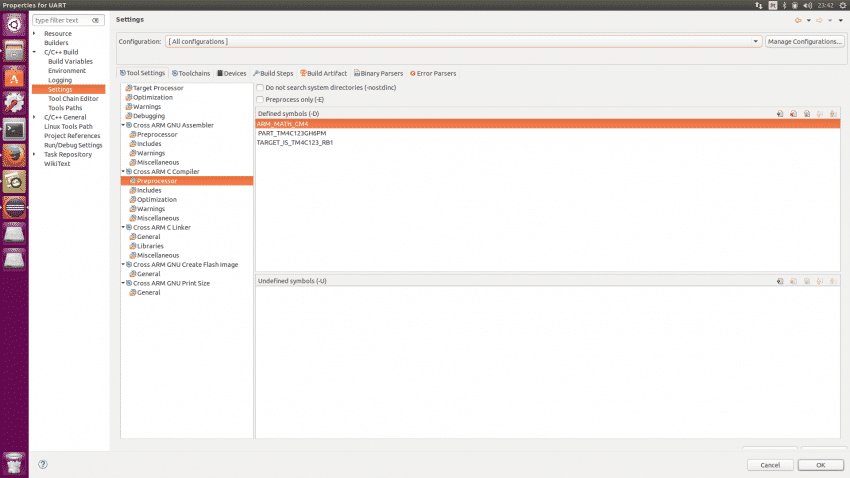Move defined symbol down
This screenshot has height=478, width=850.
pos(833,114)
